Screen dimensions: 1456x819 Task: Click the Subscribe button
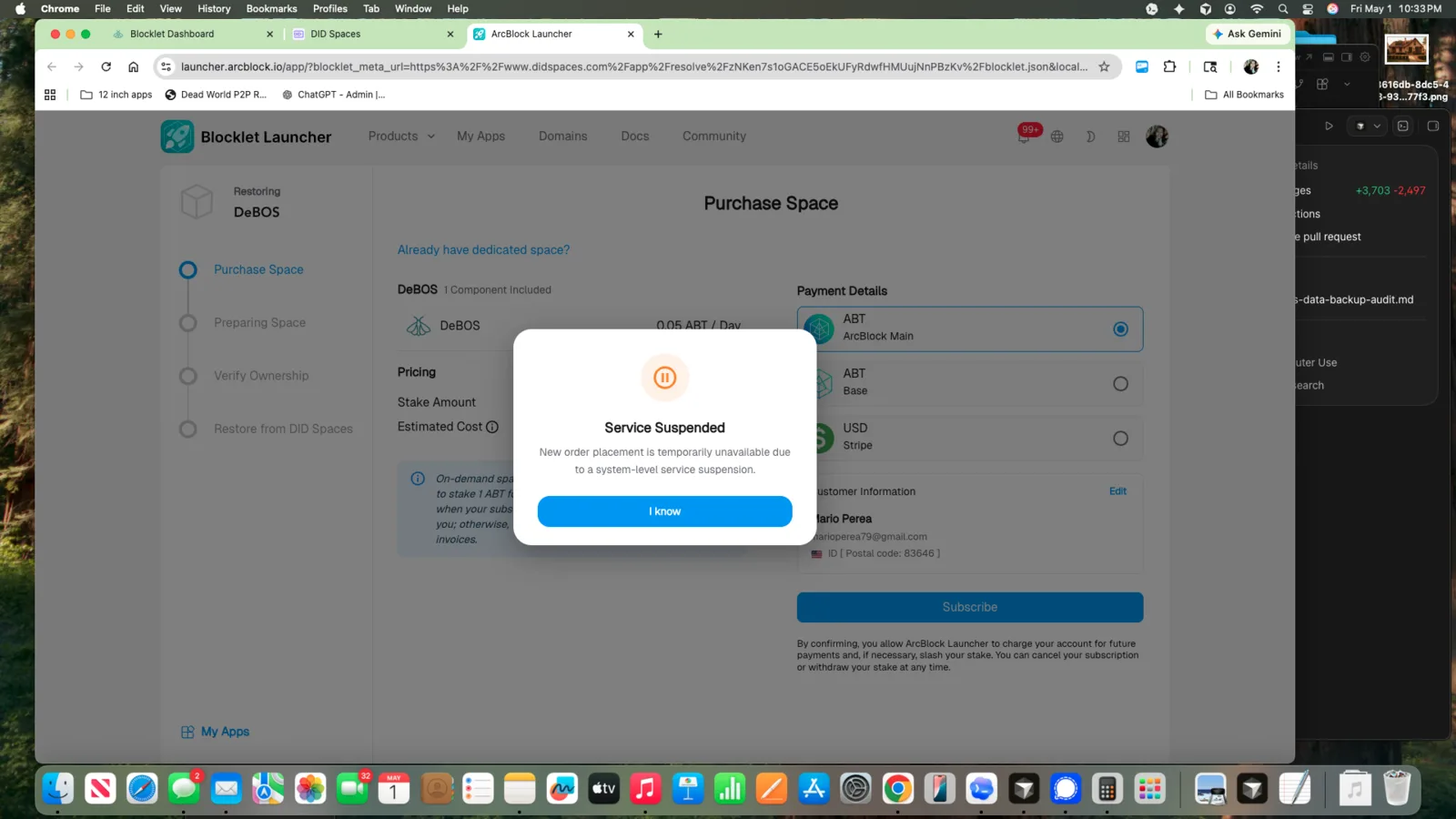click(970, 607)
